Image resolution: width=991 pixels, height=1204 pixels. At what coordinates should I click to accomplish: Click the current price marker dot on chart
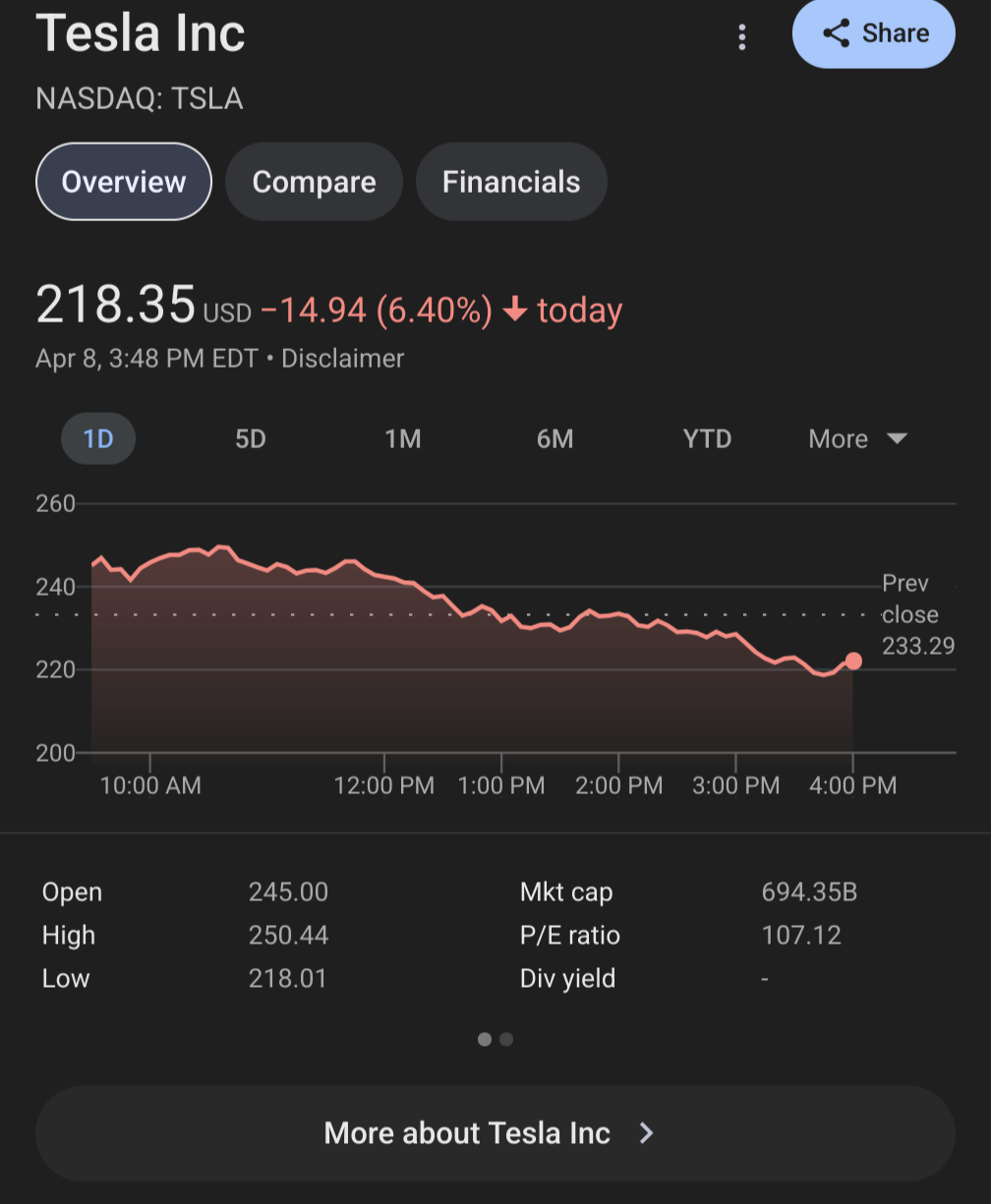[x=853, y=660]
